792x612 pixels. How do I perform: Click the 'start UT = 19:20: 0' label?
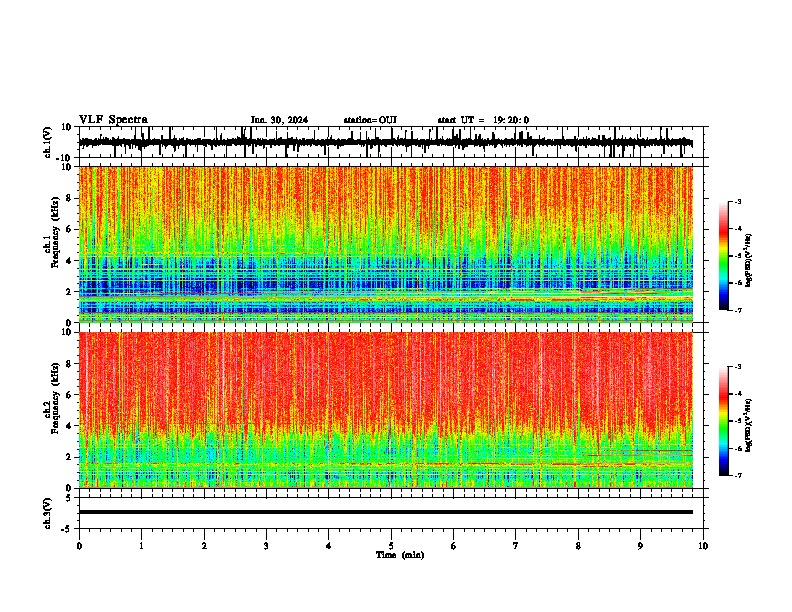pos(483,120)
